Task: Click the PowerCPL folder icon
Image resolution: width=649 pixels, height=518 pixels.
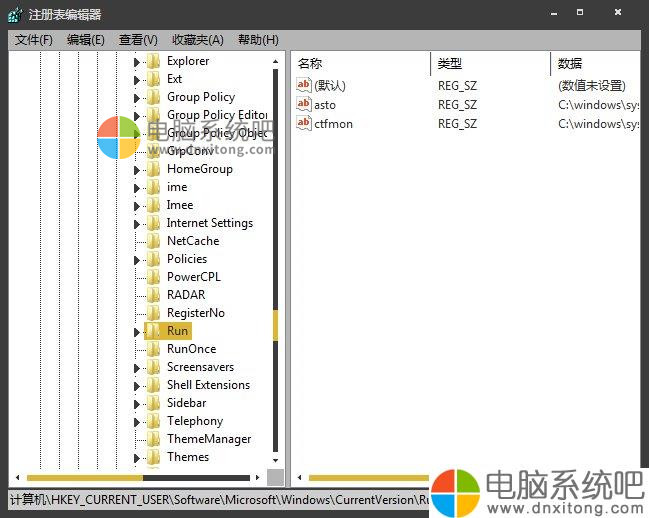Action: pyautogui.click(x=154, y=277)
